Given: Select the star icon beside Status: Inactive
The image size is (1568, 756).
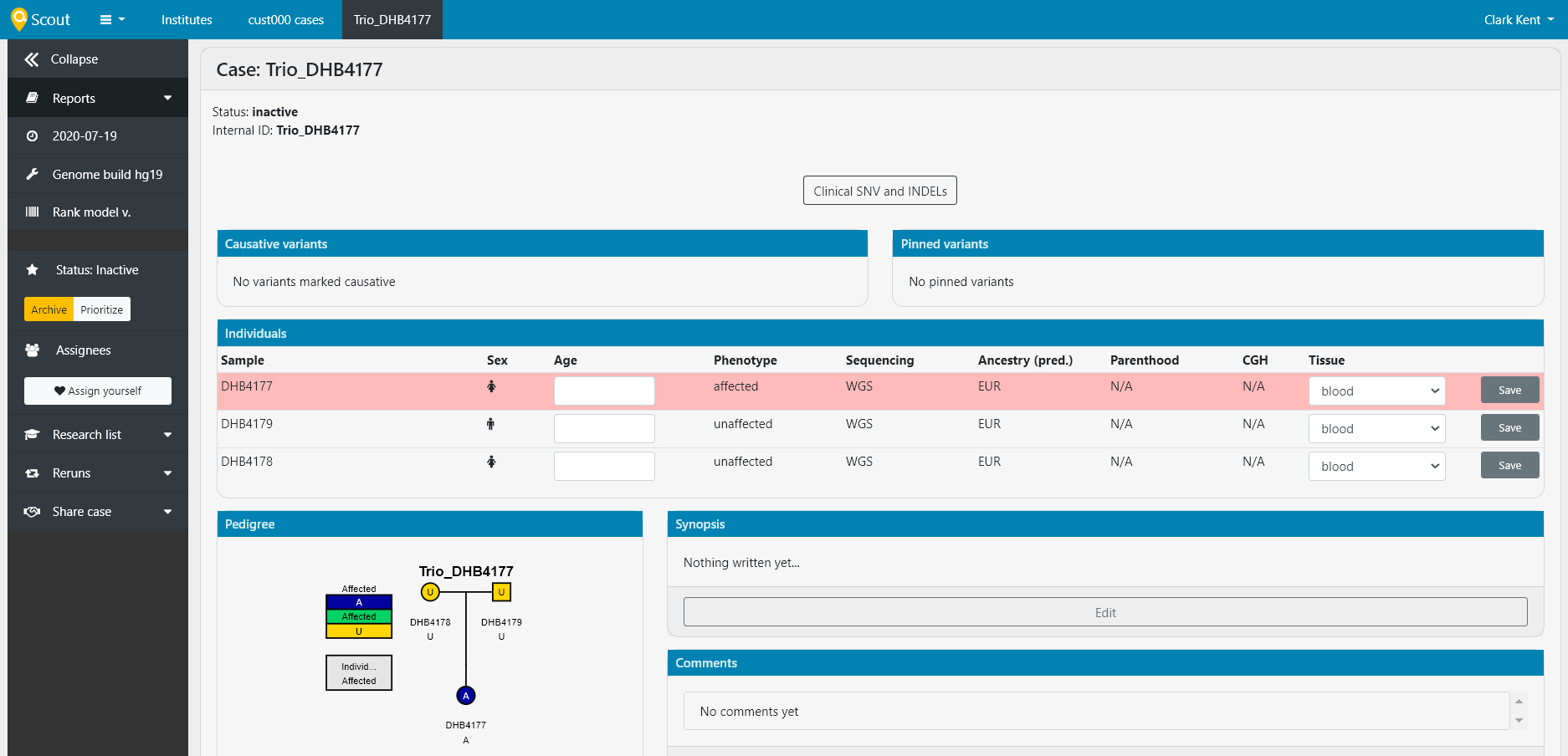Looking at the screenshot, I should coord(32,269).
